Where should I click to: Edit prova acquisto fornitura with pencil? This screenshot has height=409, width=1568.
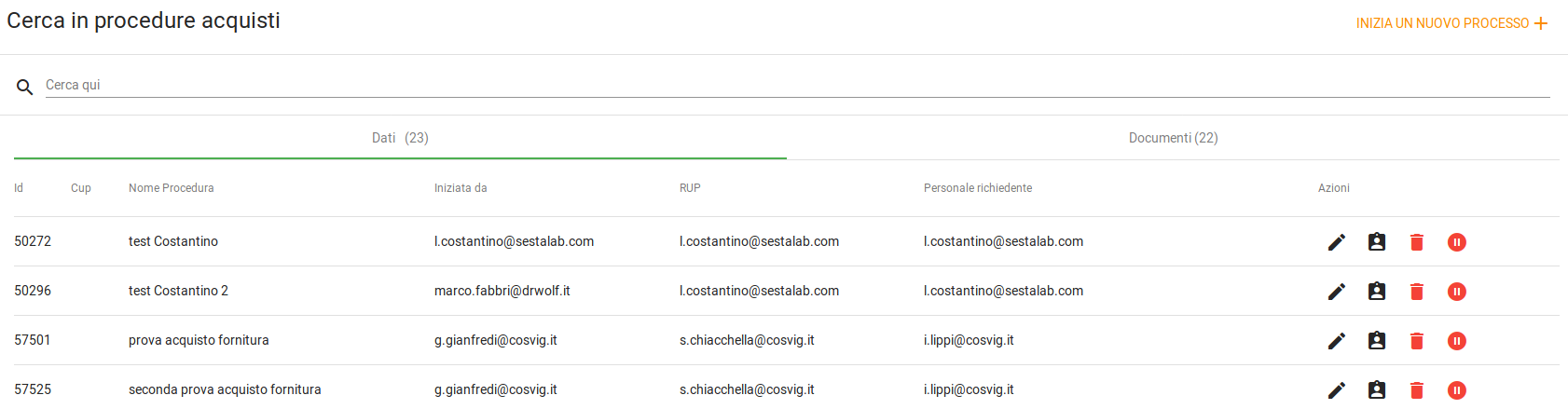coord(1336,341)
